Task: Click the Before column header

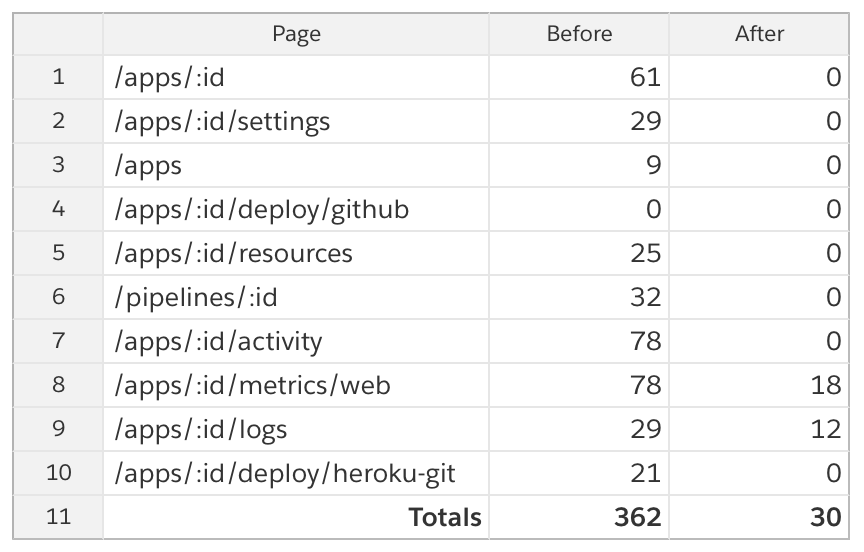Action: pyautogui.click(x=578, y=34)
